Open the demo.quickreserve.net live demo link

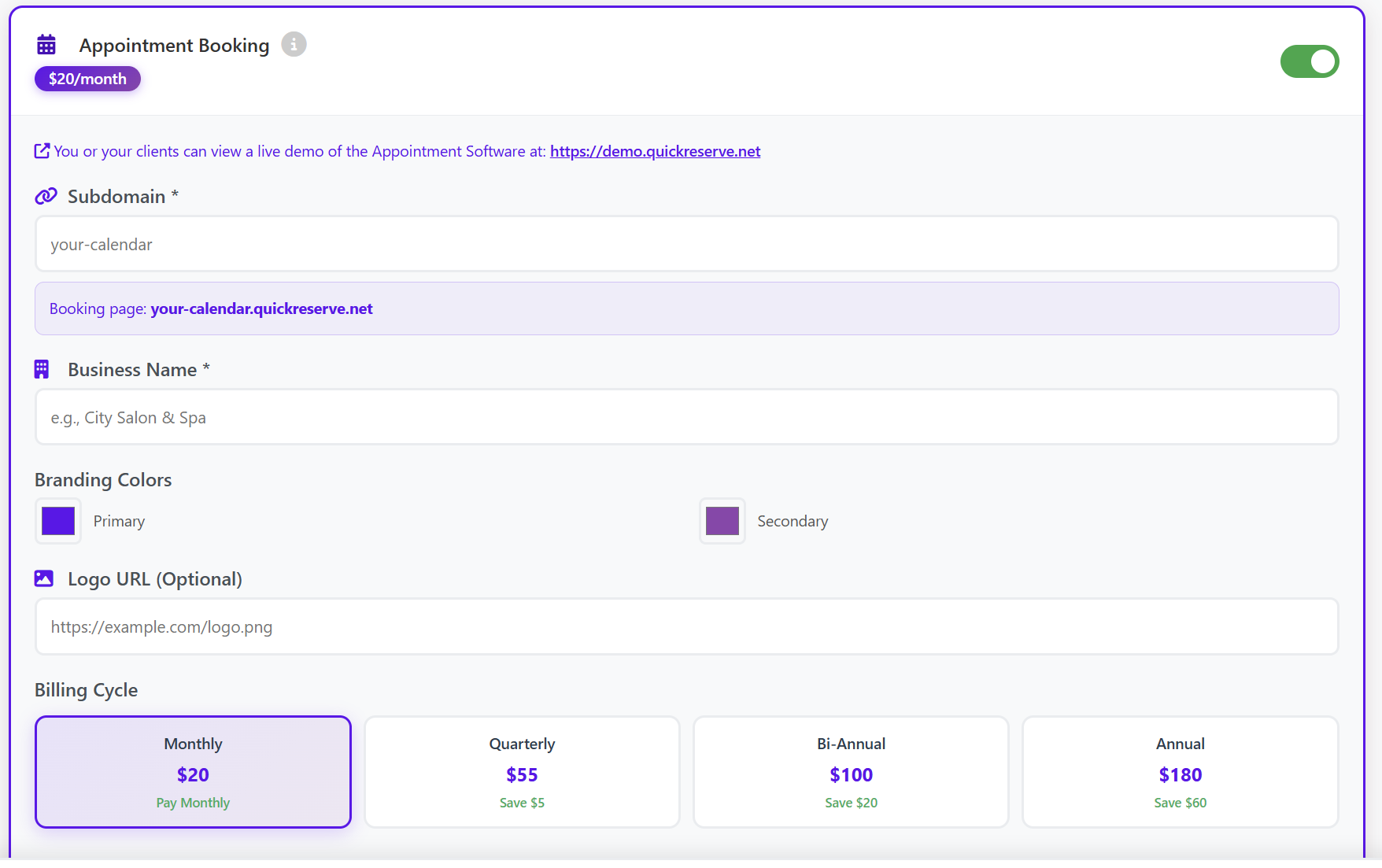point(655,151)
